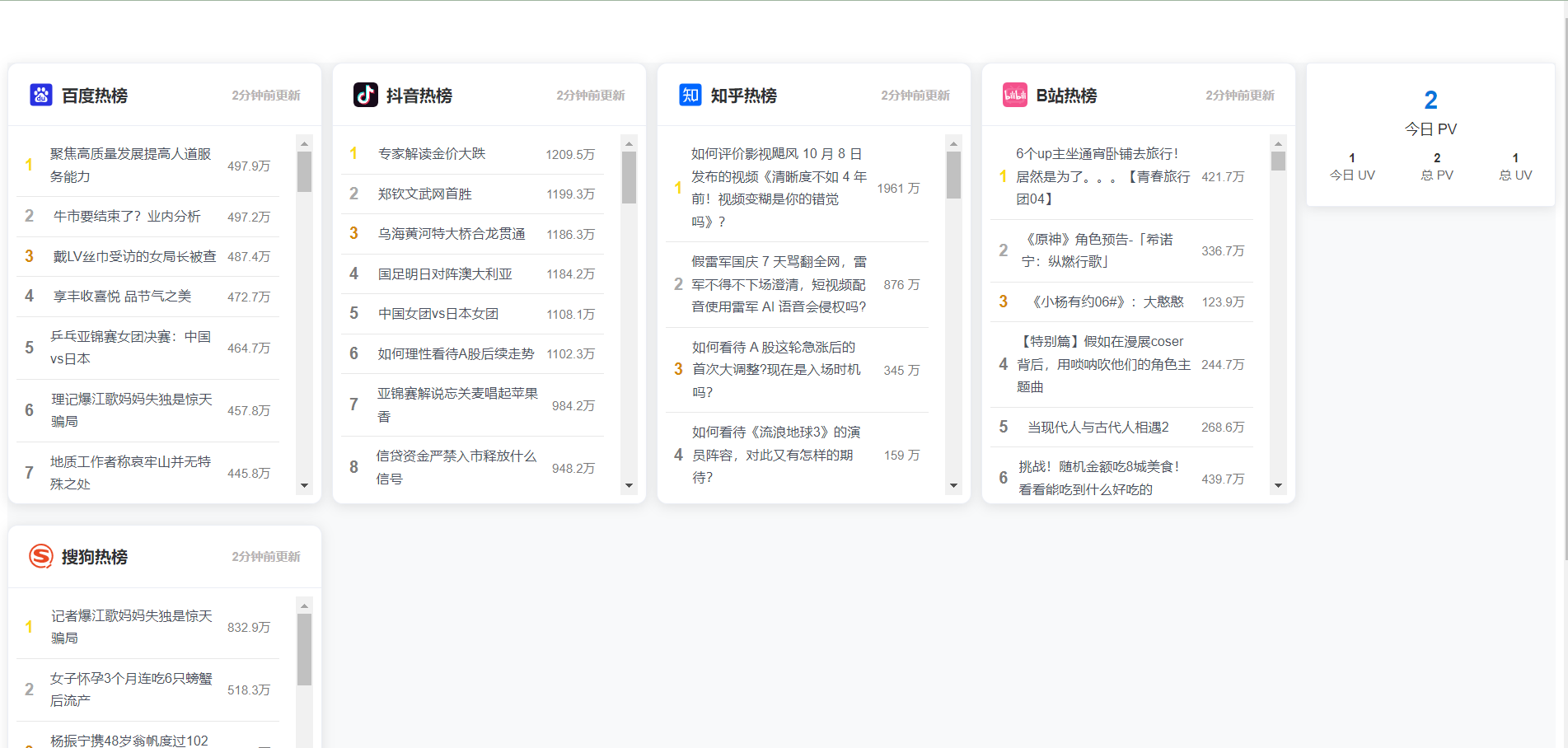Screen dimensions: 1568x748
Task: Click the Bilibili logo icon
Action: pyautogui.click(x=1014, y=95)
